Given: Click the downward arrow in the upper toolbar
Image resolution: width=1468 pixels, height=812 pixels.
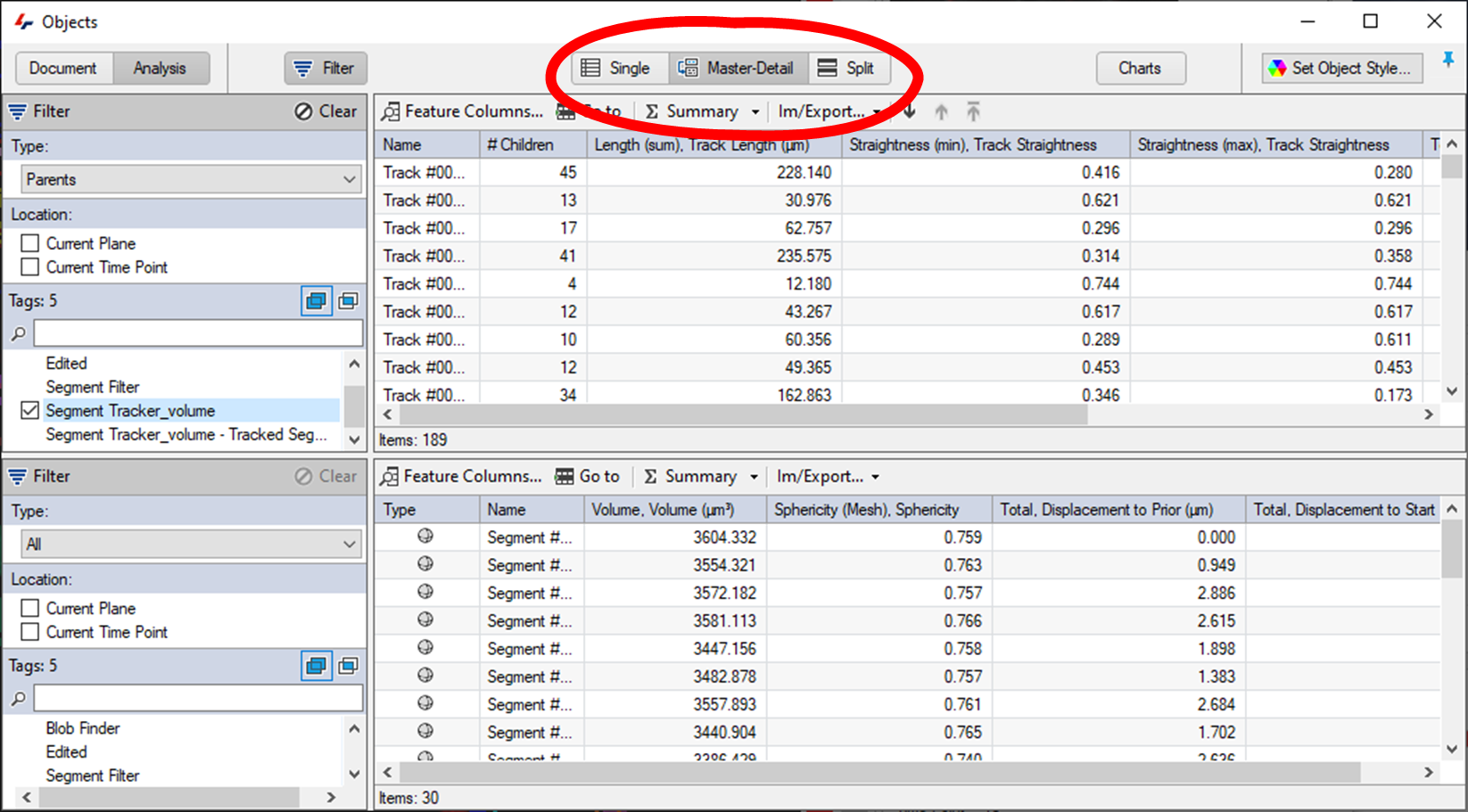Looking at the screenshot, I should pos(909,111).
